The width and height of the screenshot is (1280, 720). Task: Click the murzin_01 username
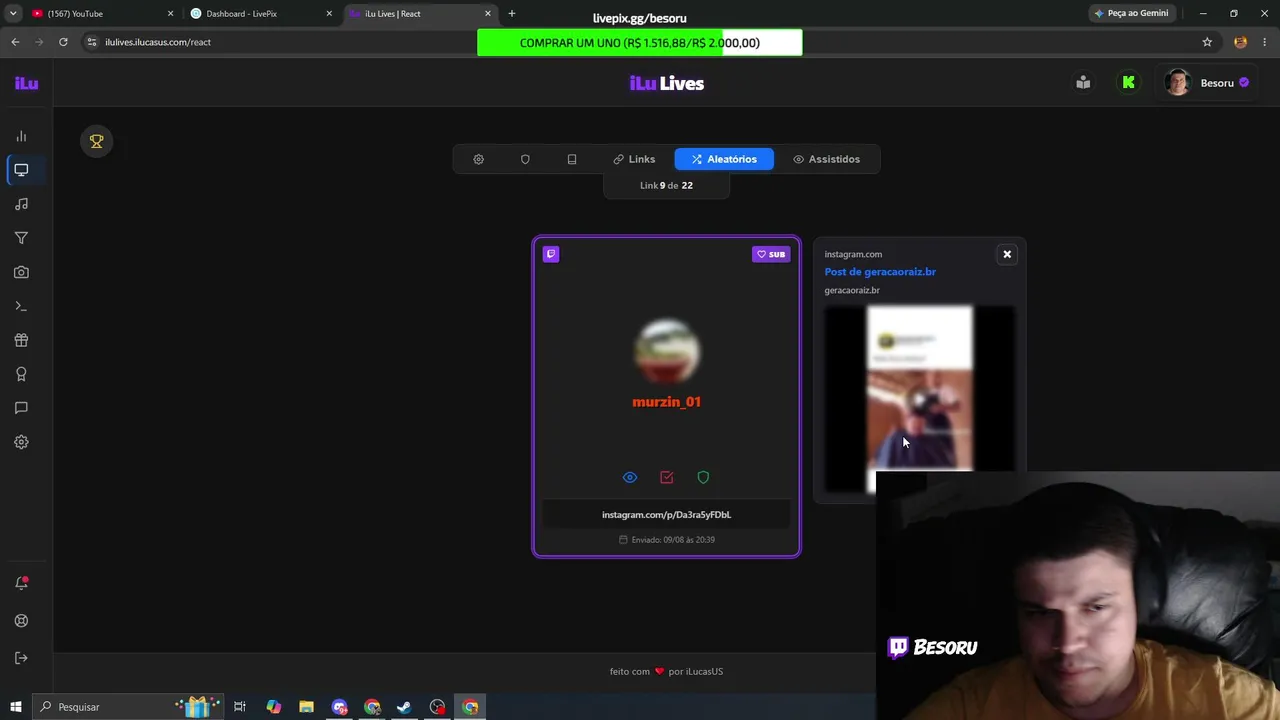(667, 402)
